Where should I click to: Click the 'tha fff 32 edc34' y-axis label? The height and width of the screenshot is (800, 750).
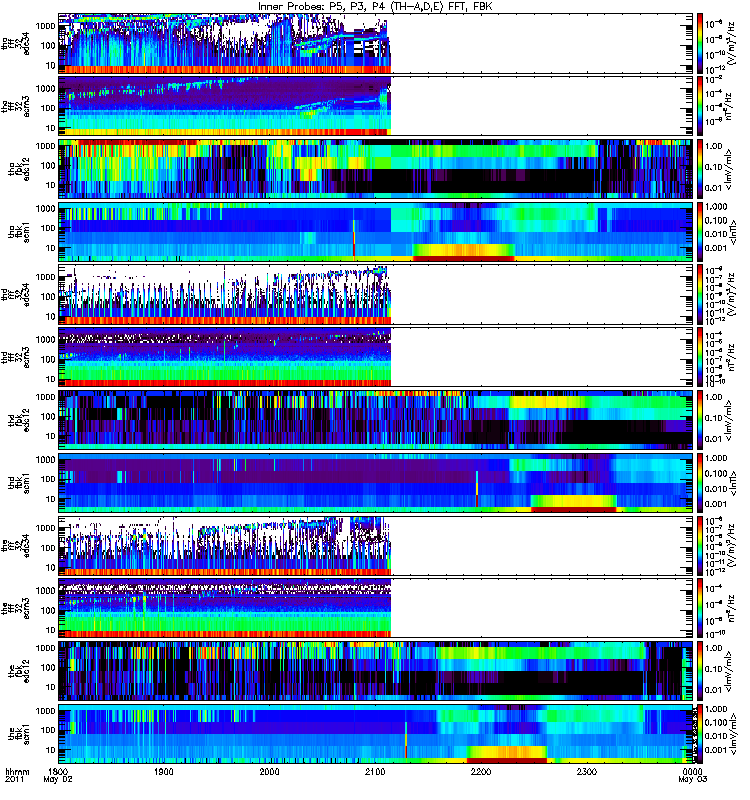tap(15, 43)
